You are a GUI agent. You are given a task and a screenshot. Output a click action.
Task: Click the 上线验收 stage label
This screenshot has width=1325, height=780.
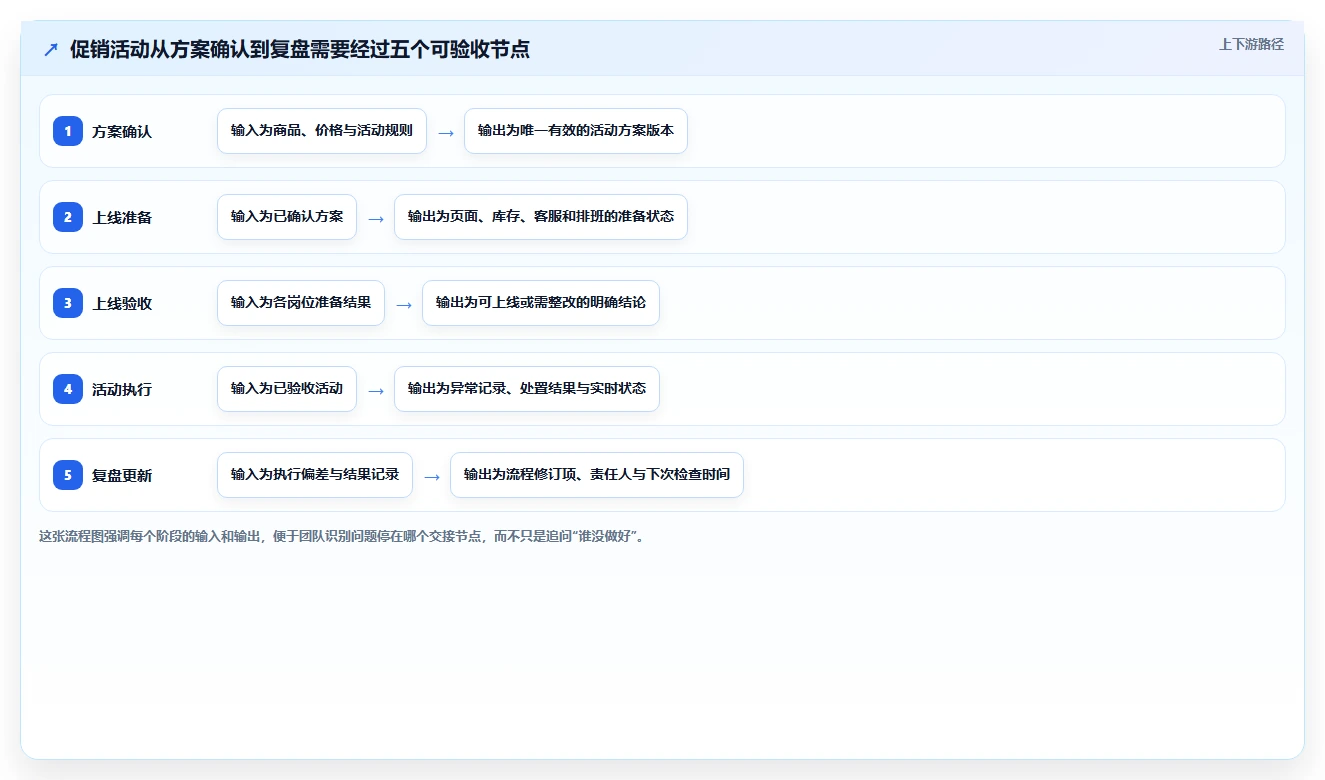122,304
